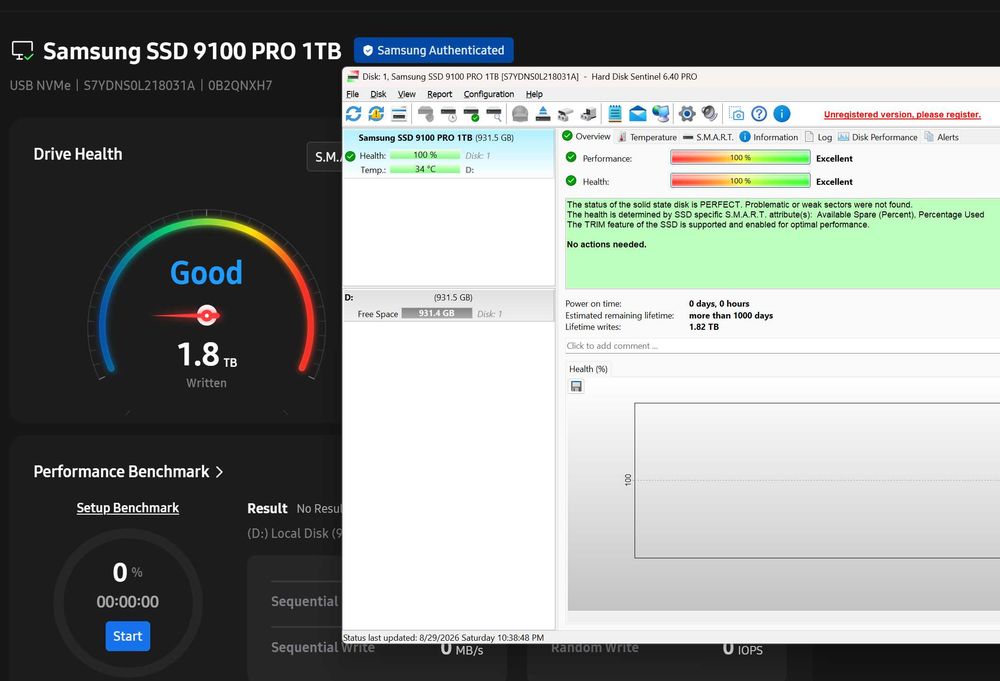The image size is (1000, 681).
Task: Click the disk list panel toolbar icon
Action: pos(399,114)
